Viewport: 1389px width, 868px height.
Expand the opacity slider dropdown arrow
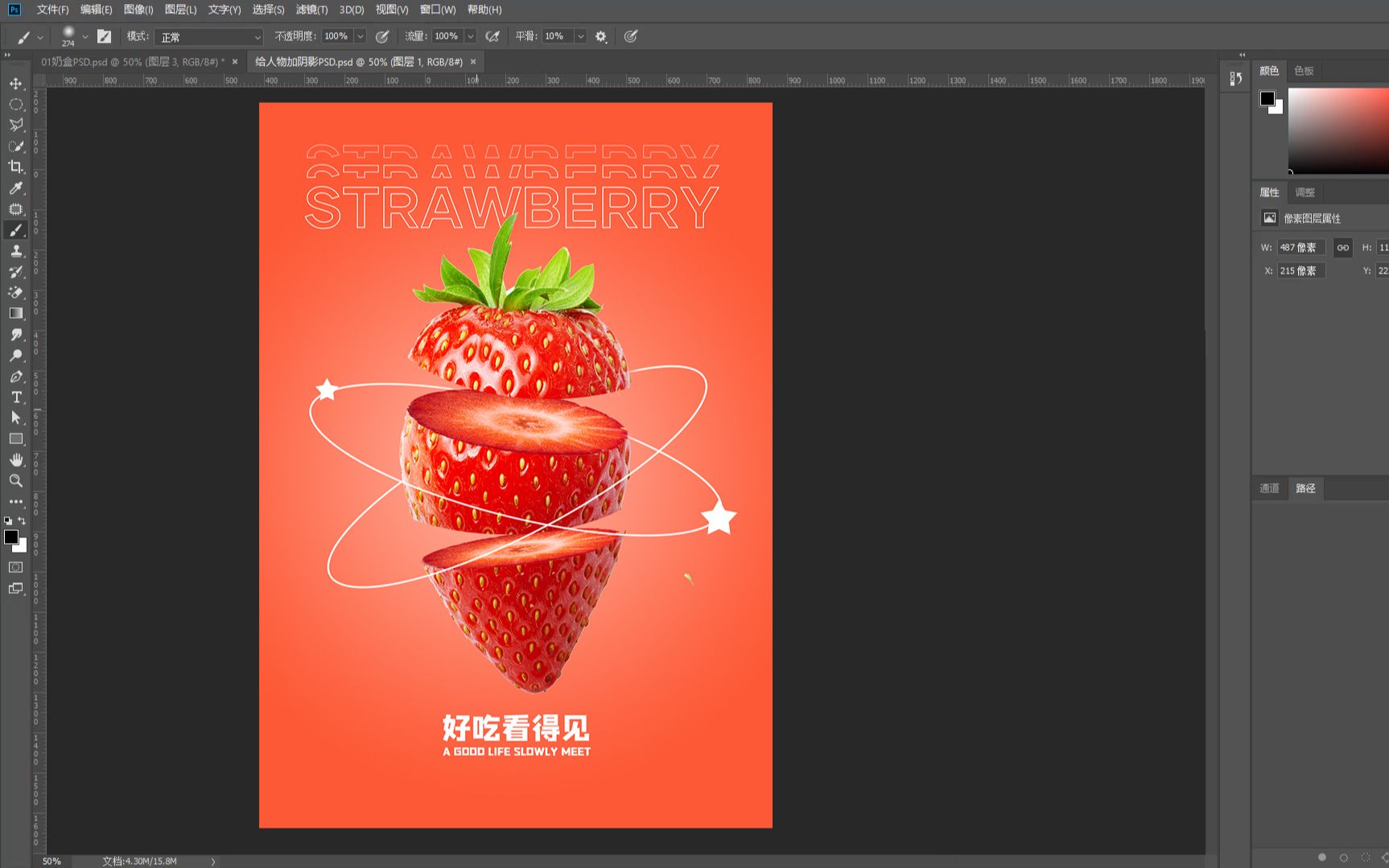361,36
